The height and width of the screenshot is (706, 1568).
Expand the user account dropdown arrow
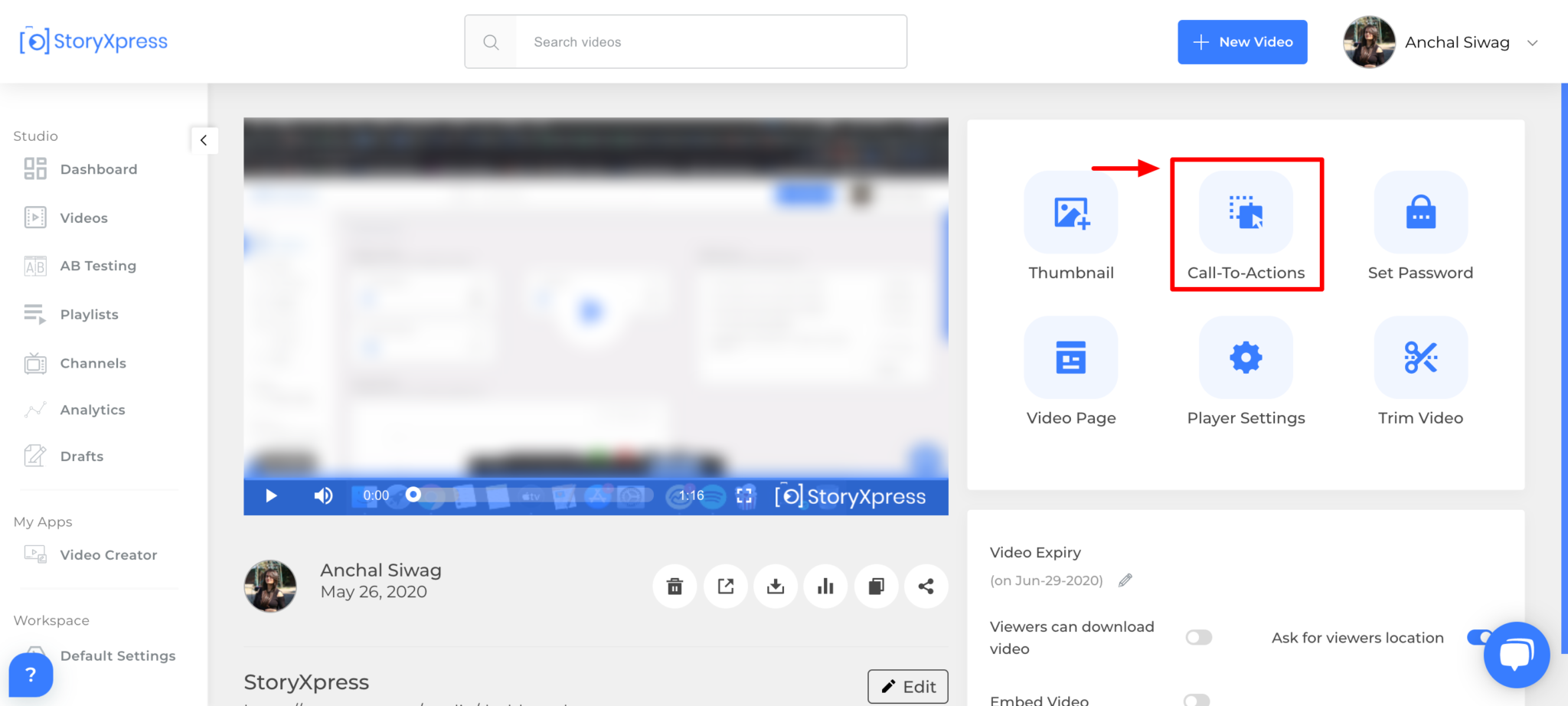(x=1532, y=43)
